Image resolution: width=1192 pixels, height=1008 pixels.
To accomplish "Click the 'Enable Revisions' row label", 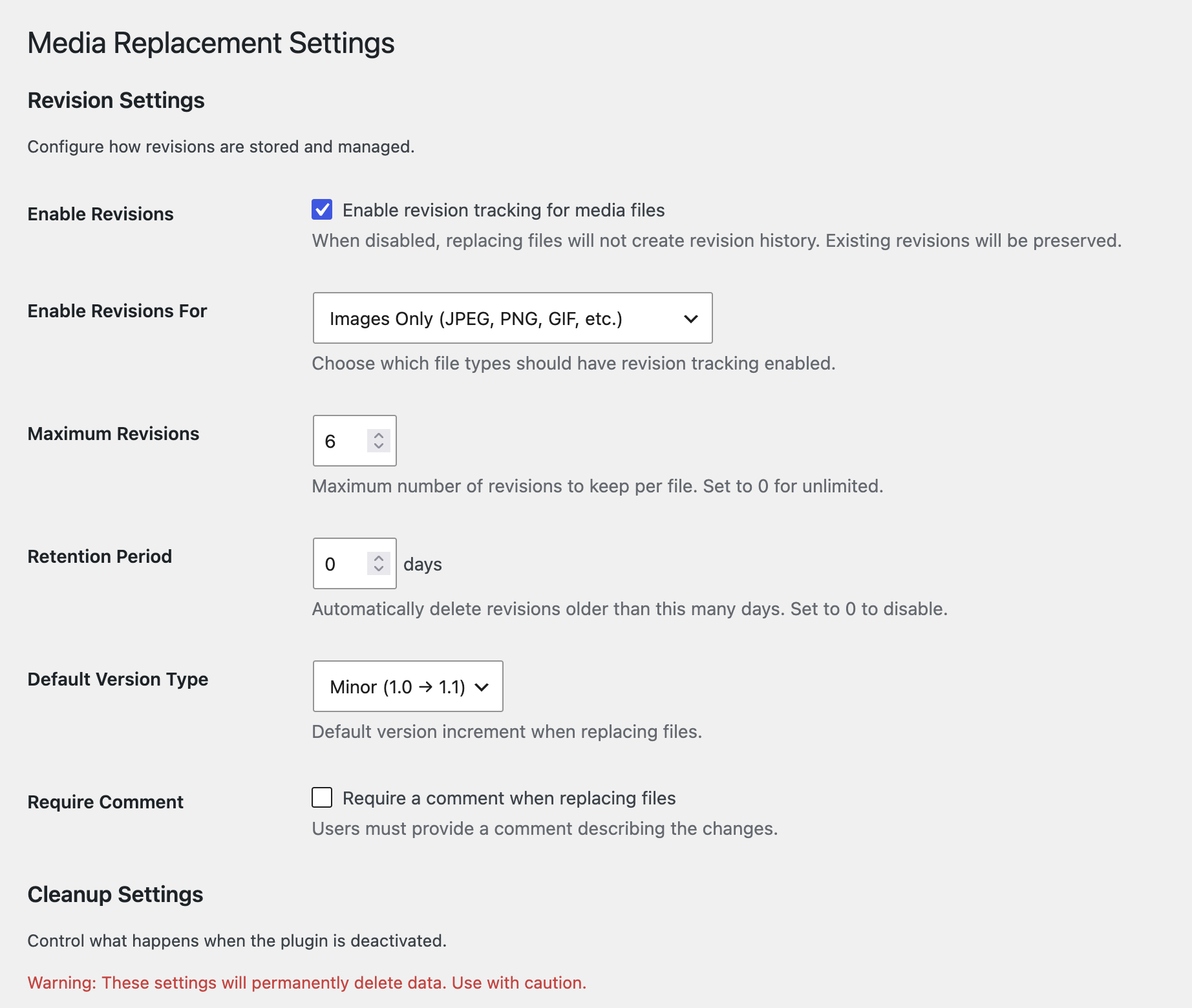I will click(x=100, y=214).
